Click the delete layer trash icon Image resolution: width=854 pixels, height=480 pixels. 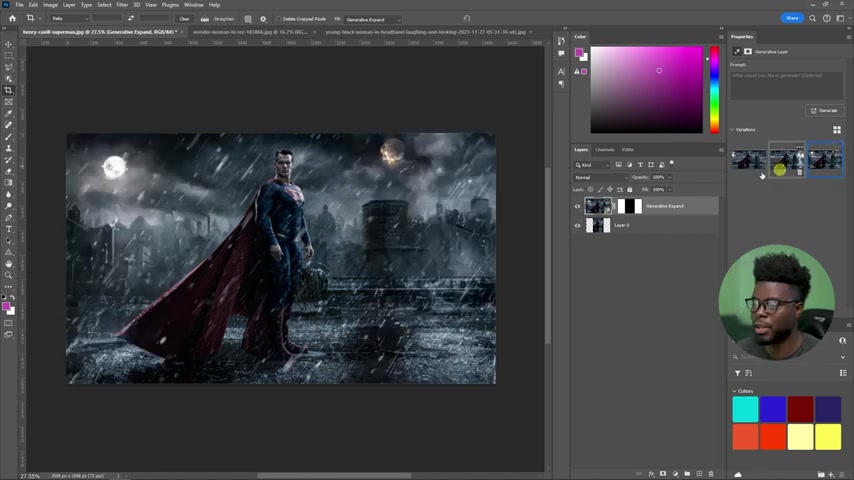point(711,474)
